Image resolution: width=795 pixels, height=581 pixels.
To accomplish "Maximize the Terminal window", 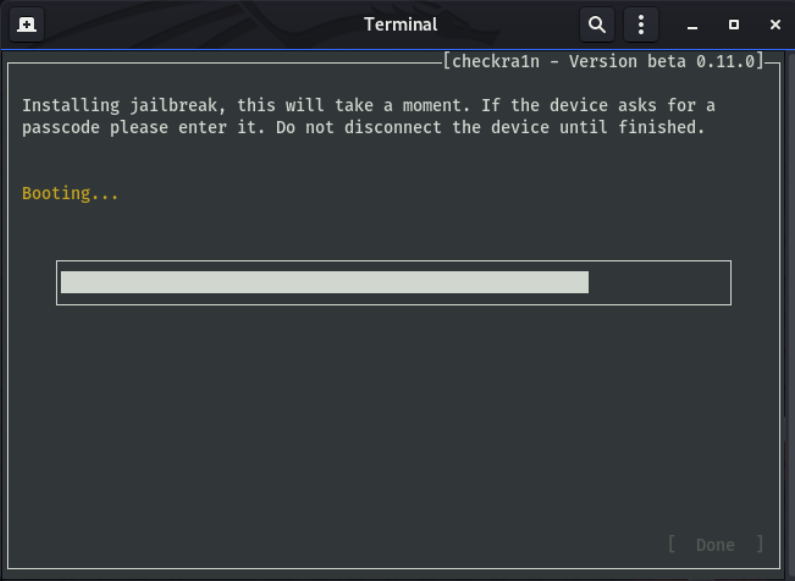I will 734,24.
